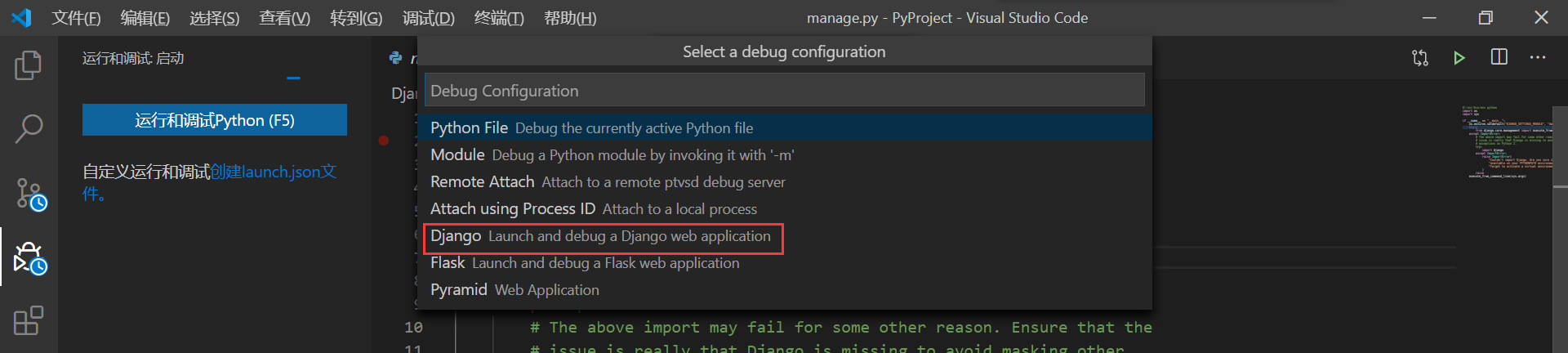Open the 查看(V) menu
Viewport: 1568px width, 353px height.
coord(285,18)
